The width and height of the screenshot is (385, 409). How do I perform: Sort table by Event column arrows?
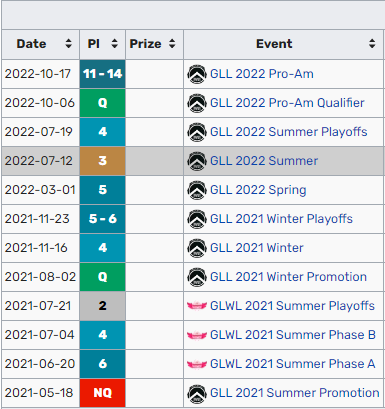pos(372,44)
